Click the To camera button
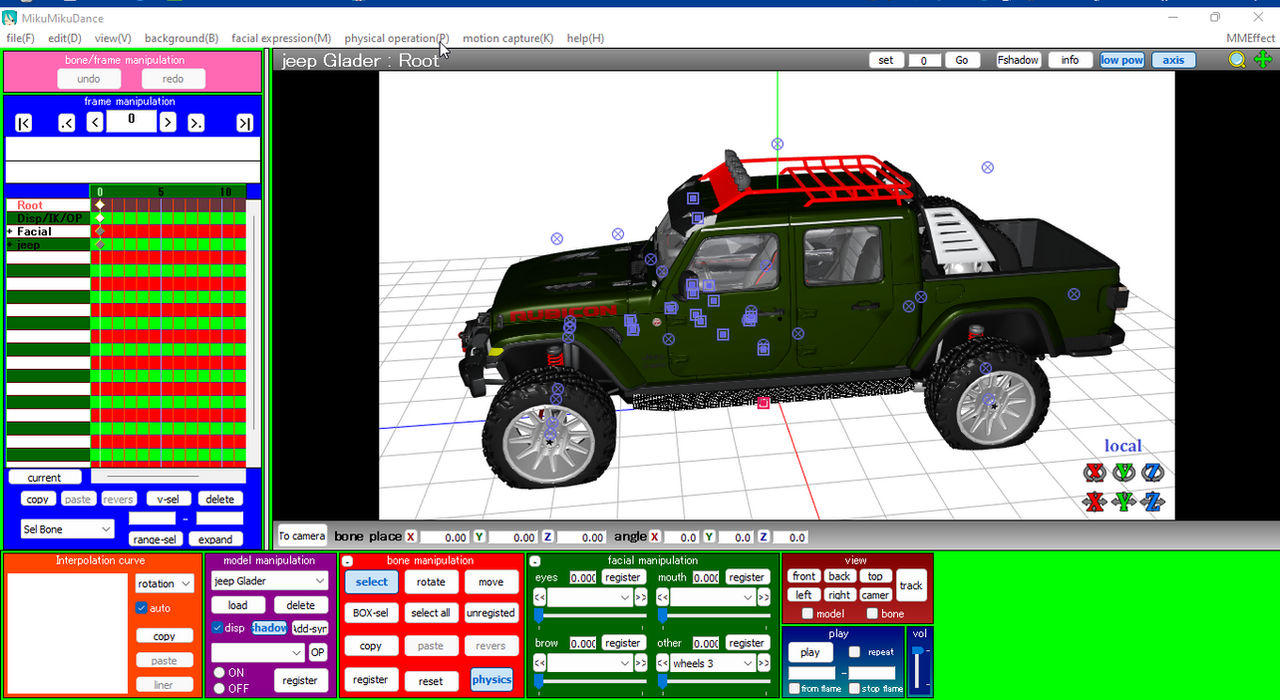 click(301, 536)
